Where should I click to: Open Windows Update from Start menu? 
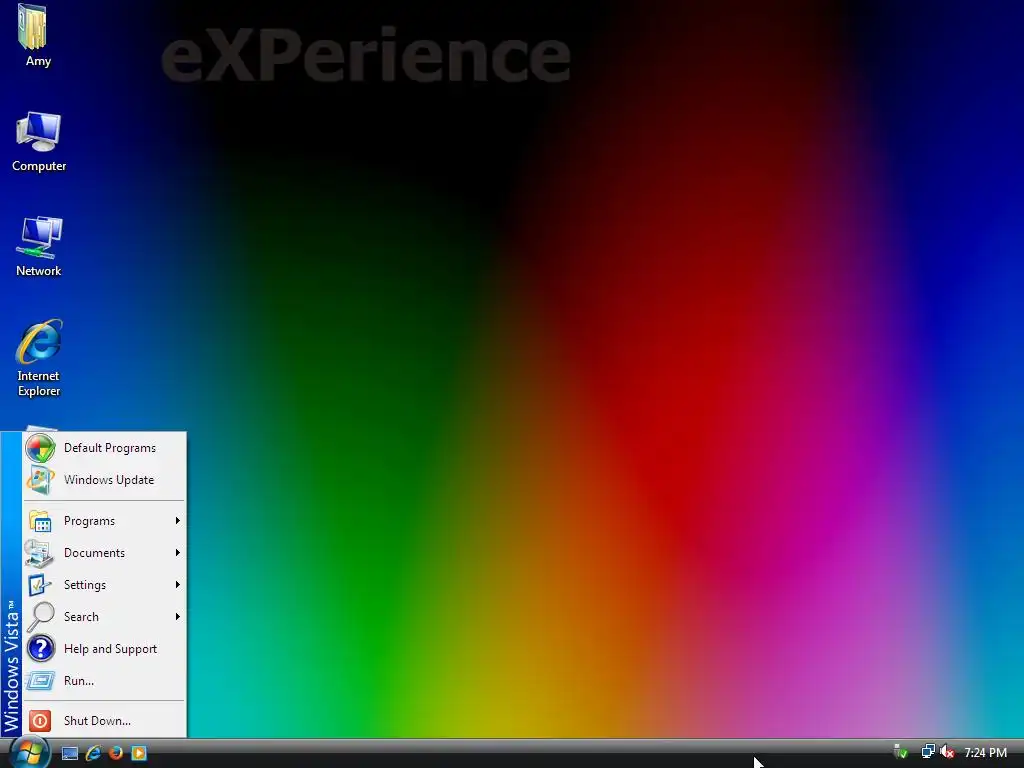click(104, 480)
